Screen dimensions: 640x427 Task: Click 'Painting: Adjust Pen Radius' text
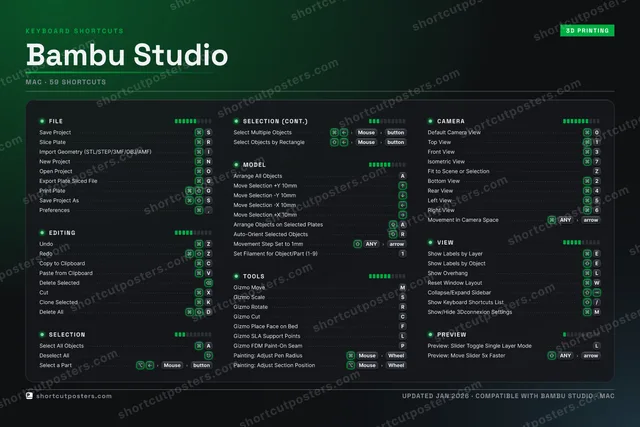[x=268, y=356]
